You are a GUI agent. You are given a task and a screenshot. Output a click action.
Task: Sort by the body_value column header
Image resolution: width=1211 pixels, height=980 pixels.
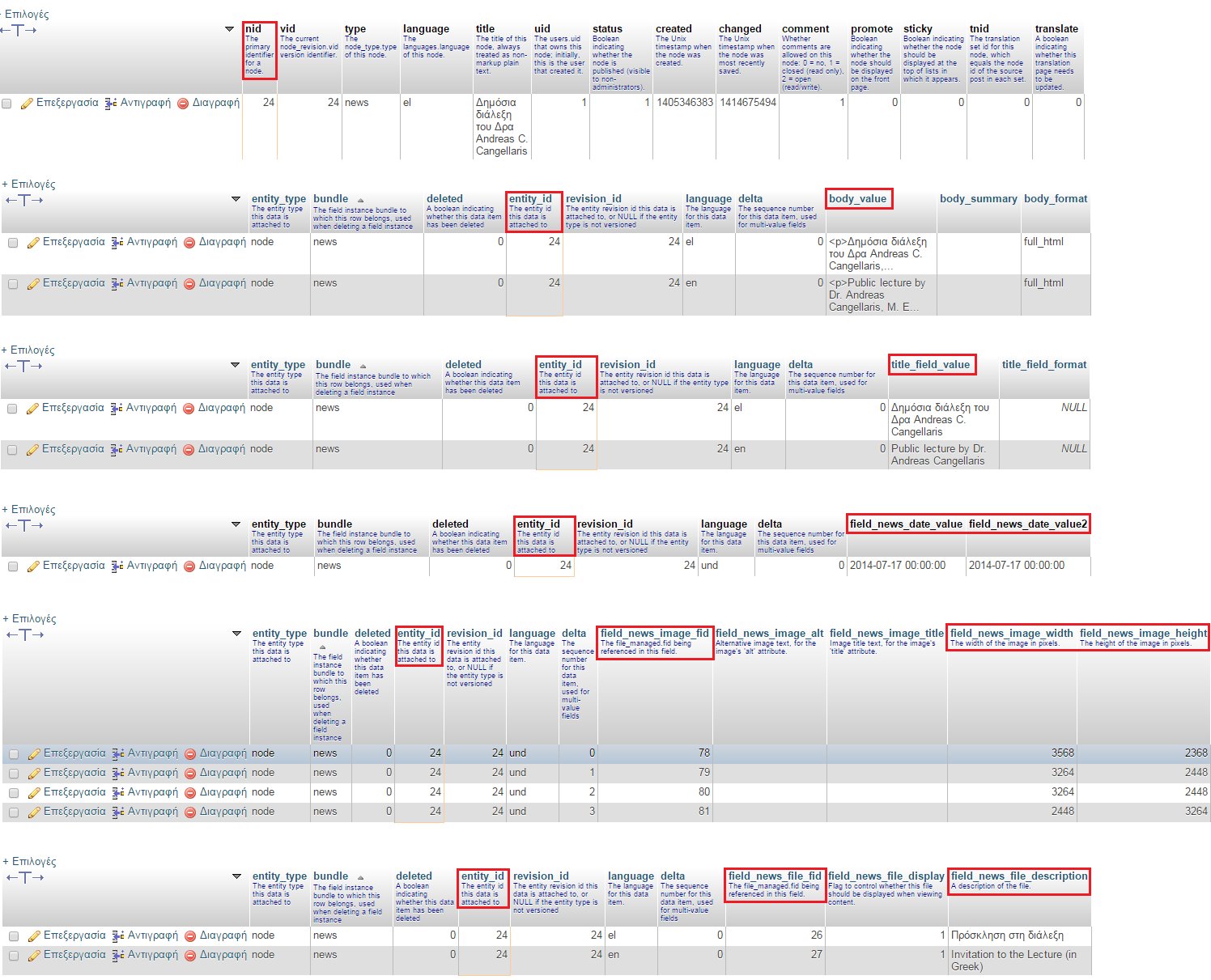857,198
